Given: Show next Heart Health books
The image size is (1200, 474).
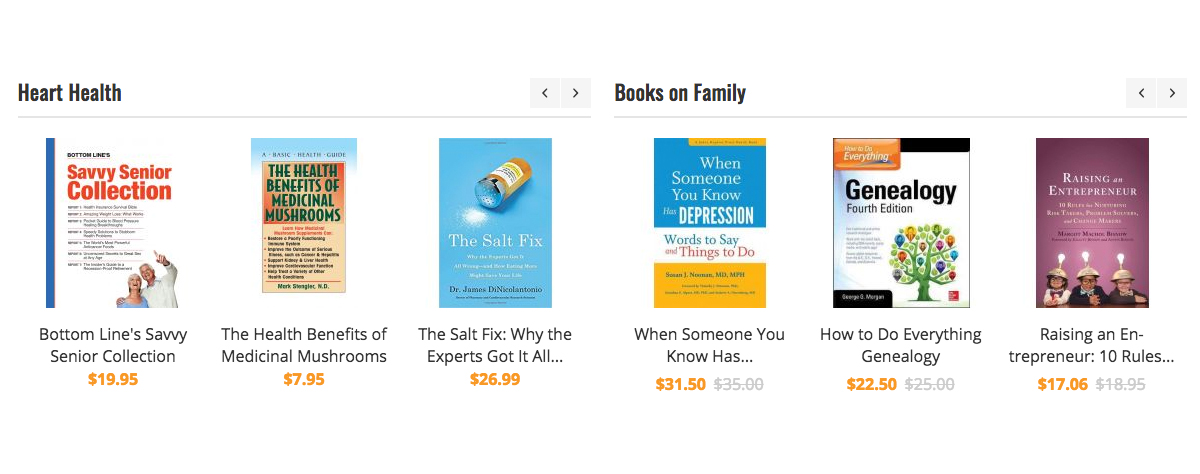Looking at the screenshot, I should point(575,93).
